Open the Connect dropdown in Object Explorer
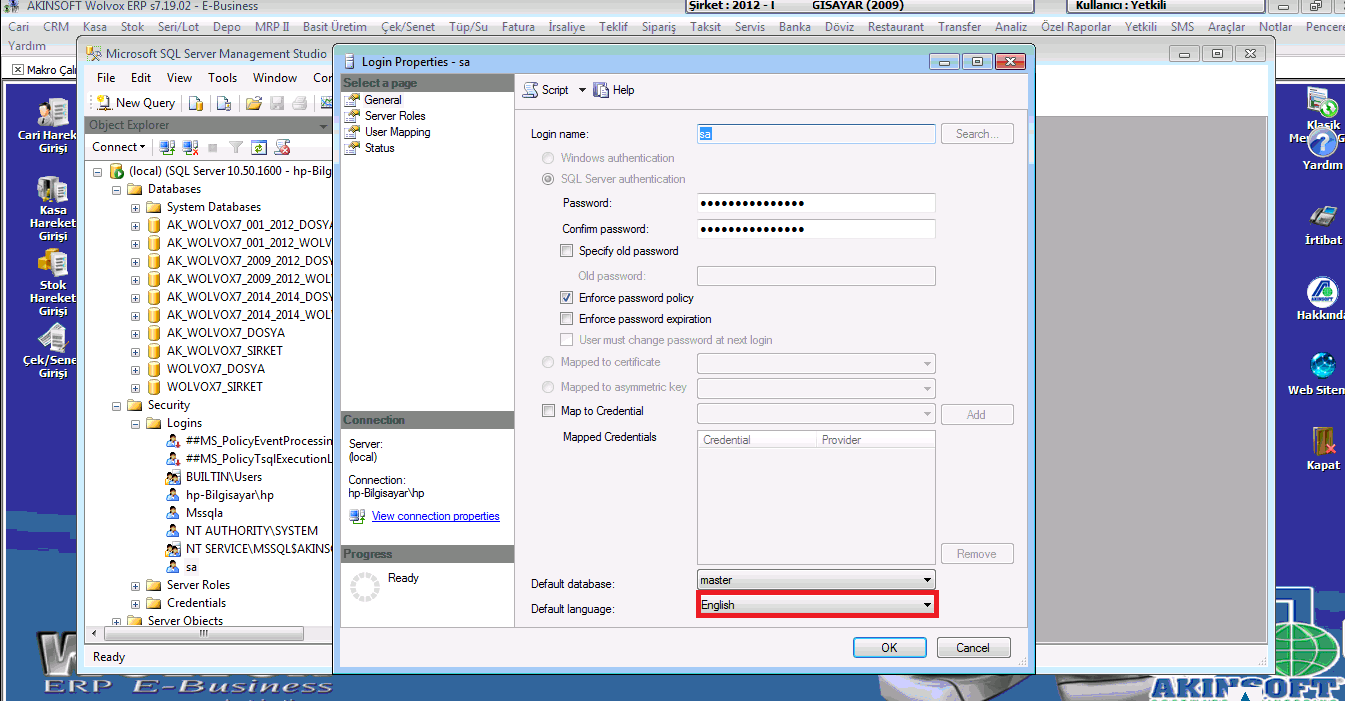The image size is (1345, 701). pyautogui.click(x=119, y=147)
